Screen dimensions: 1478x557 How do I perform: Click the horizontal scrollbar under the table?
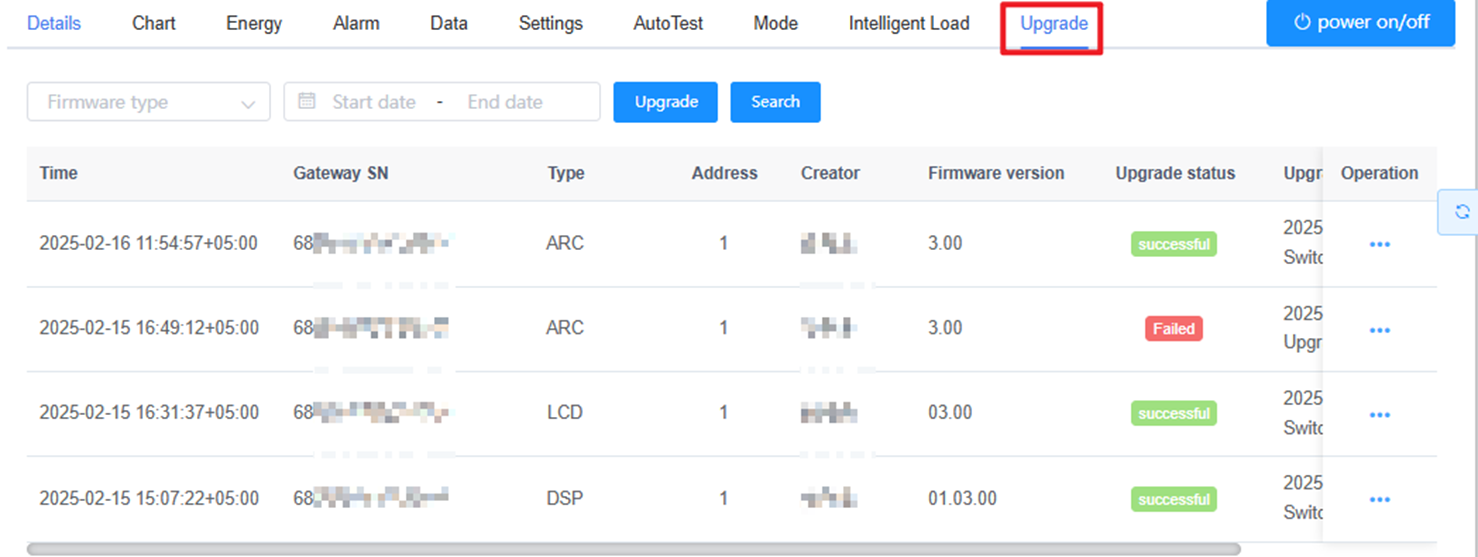point(633,549)
